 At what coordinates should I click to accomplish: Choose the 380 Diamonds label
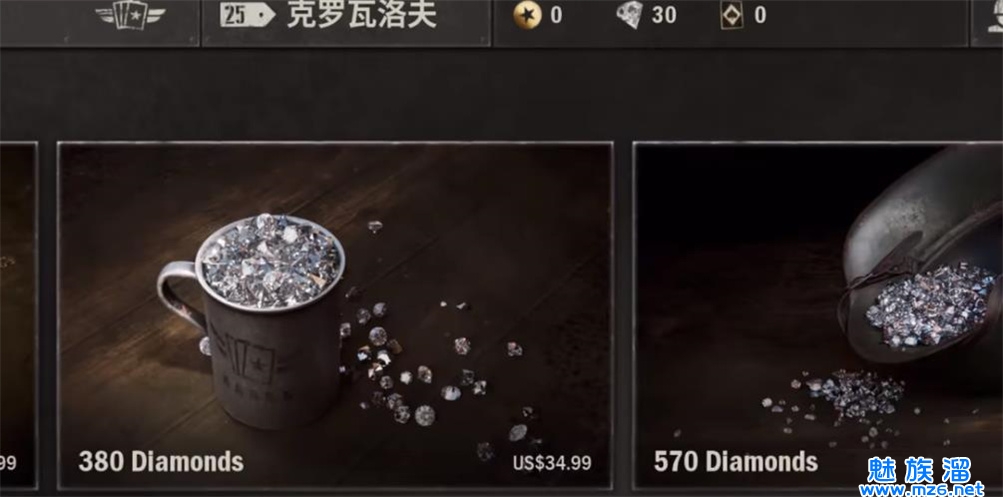click(x=161, y=461)
